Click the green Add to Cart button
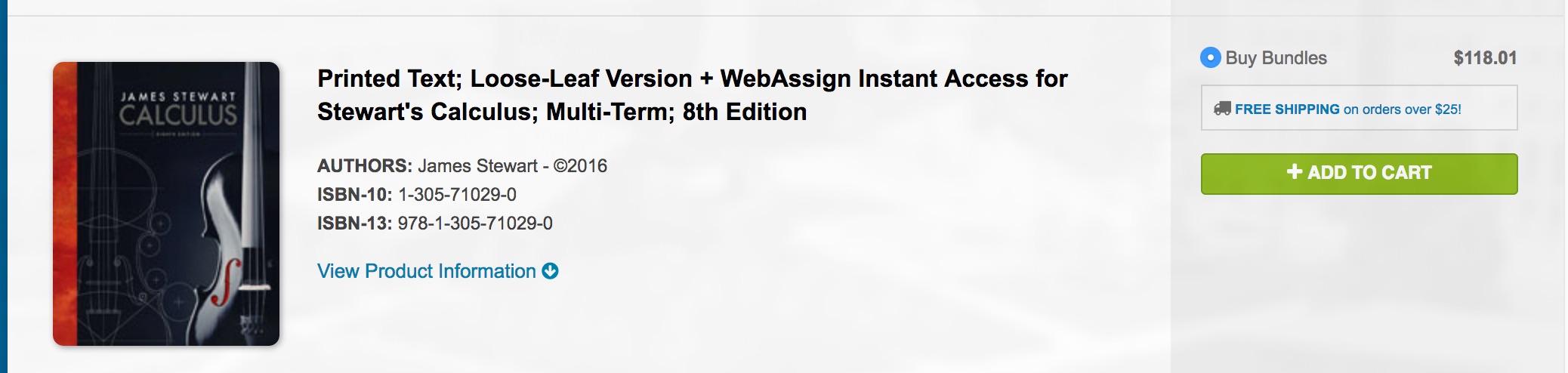 (x=1359, y=174)
